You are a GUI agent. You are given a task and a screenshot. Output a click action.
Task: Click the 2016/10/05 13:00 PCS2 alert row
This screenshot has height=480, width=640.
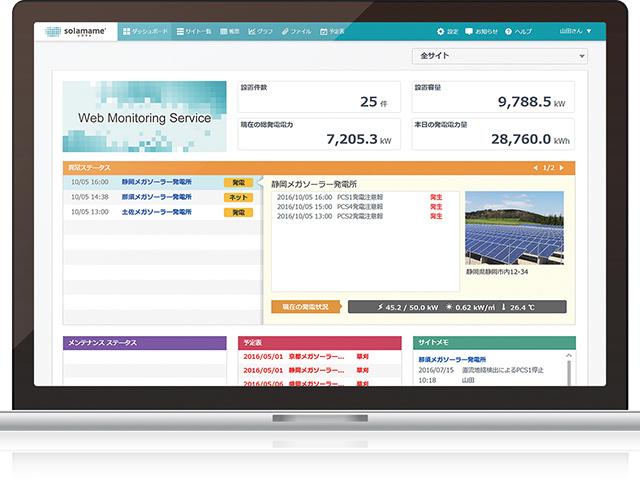coord(360,216)
